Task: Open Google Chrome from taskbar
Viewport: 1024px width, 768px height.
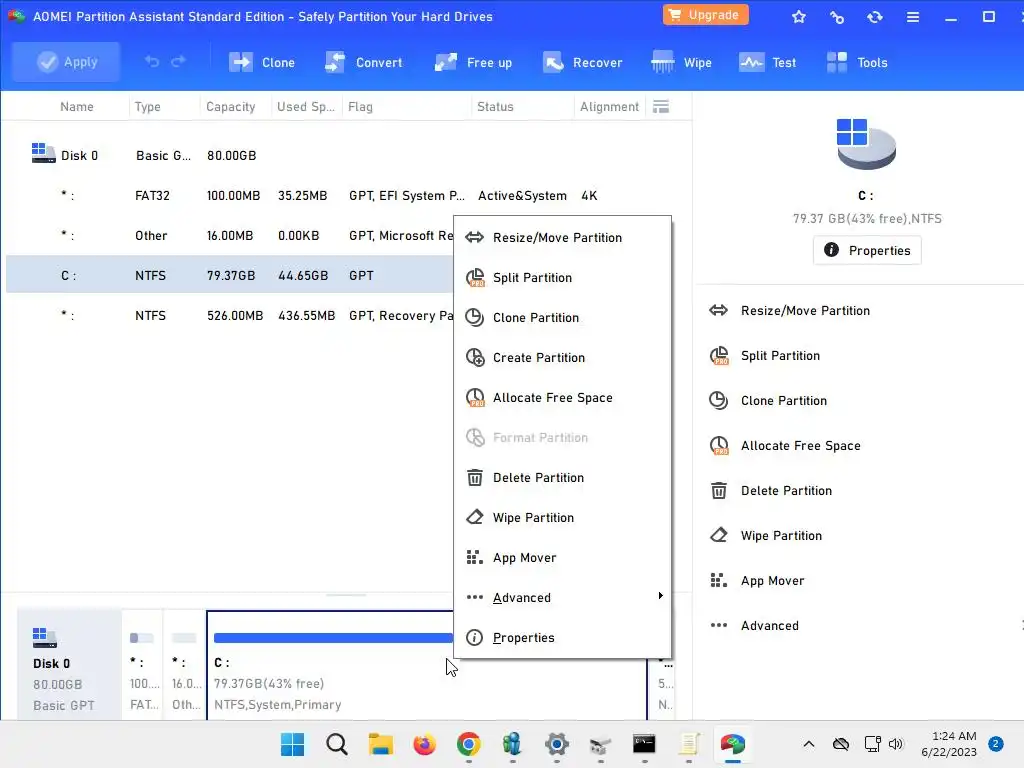Action: [469, 744]
